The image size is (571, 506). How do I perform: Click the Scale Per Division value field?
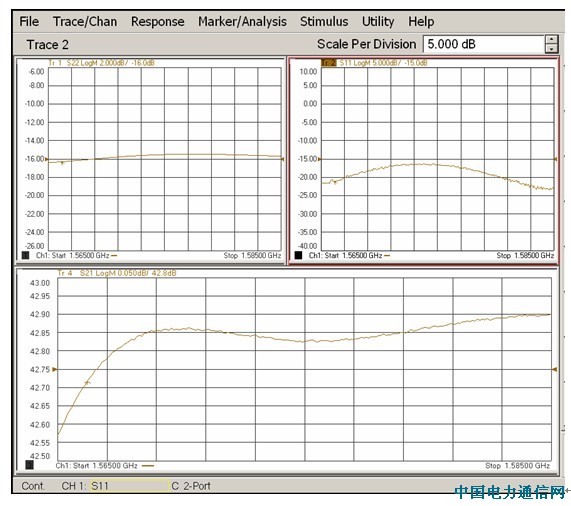(484, 44)
